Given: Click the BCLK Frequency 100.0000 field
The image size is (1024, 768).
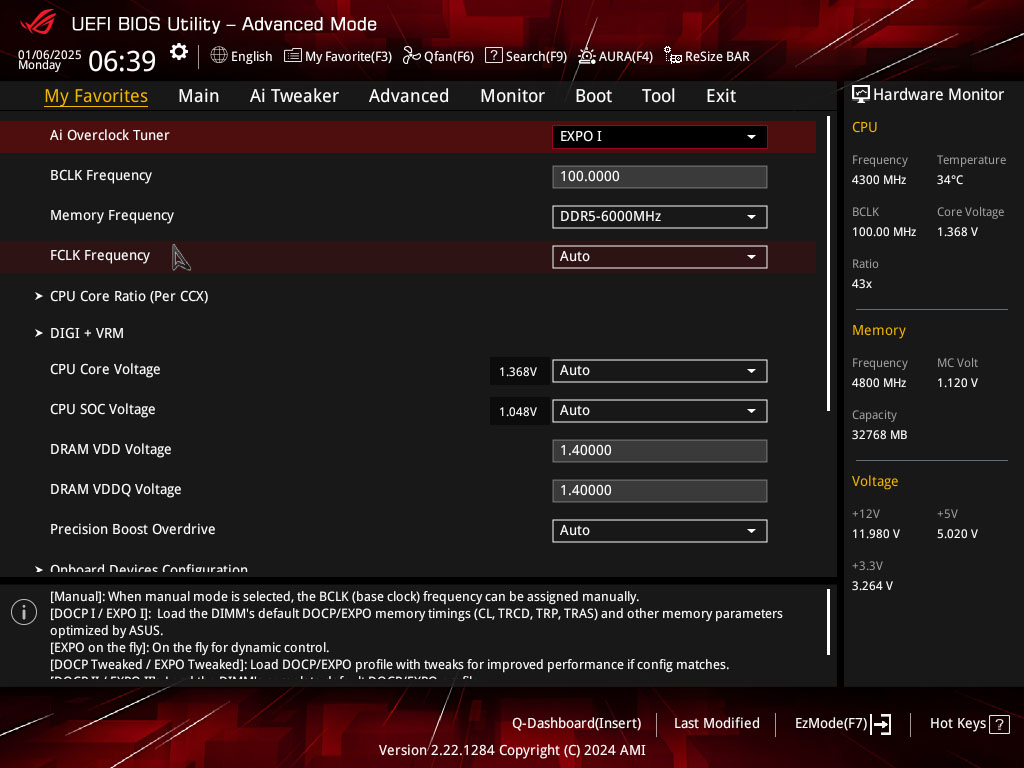Looking at the screenshot, I should tap(660, 176).
